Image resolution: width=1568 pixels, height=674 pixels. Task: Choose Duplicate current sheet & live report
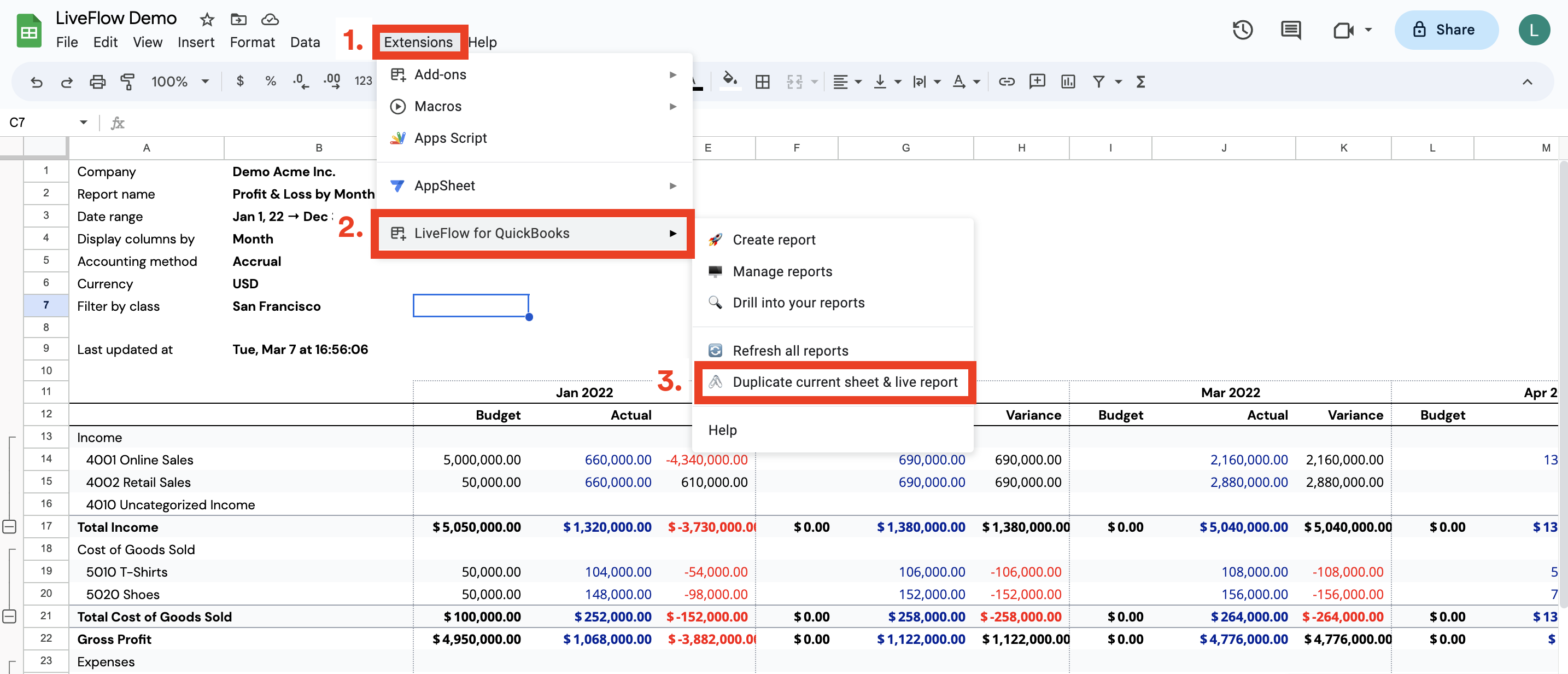(x=833, y=382)
